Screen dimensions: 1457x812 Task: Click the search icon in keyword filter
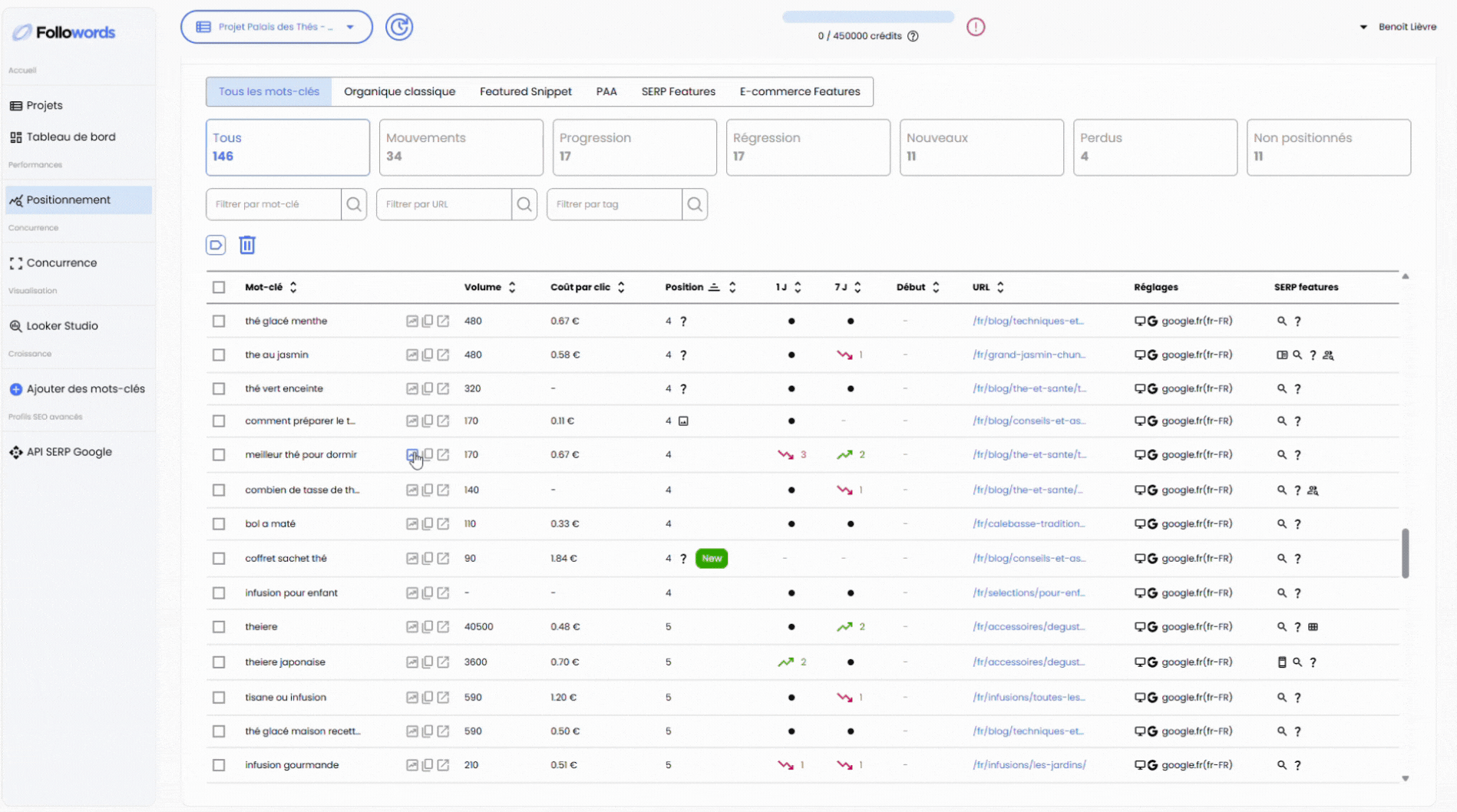353,204
